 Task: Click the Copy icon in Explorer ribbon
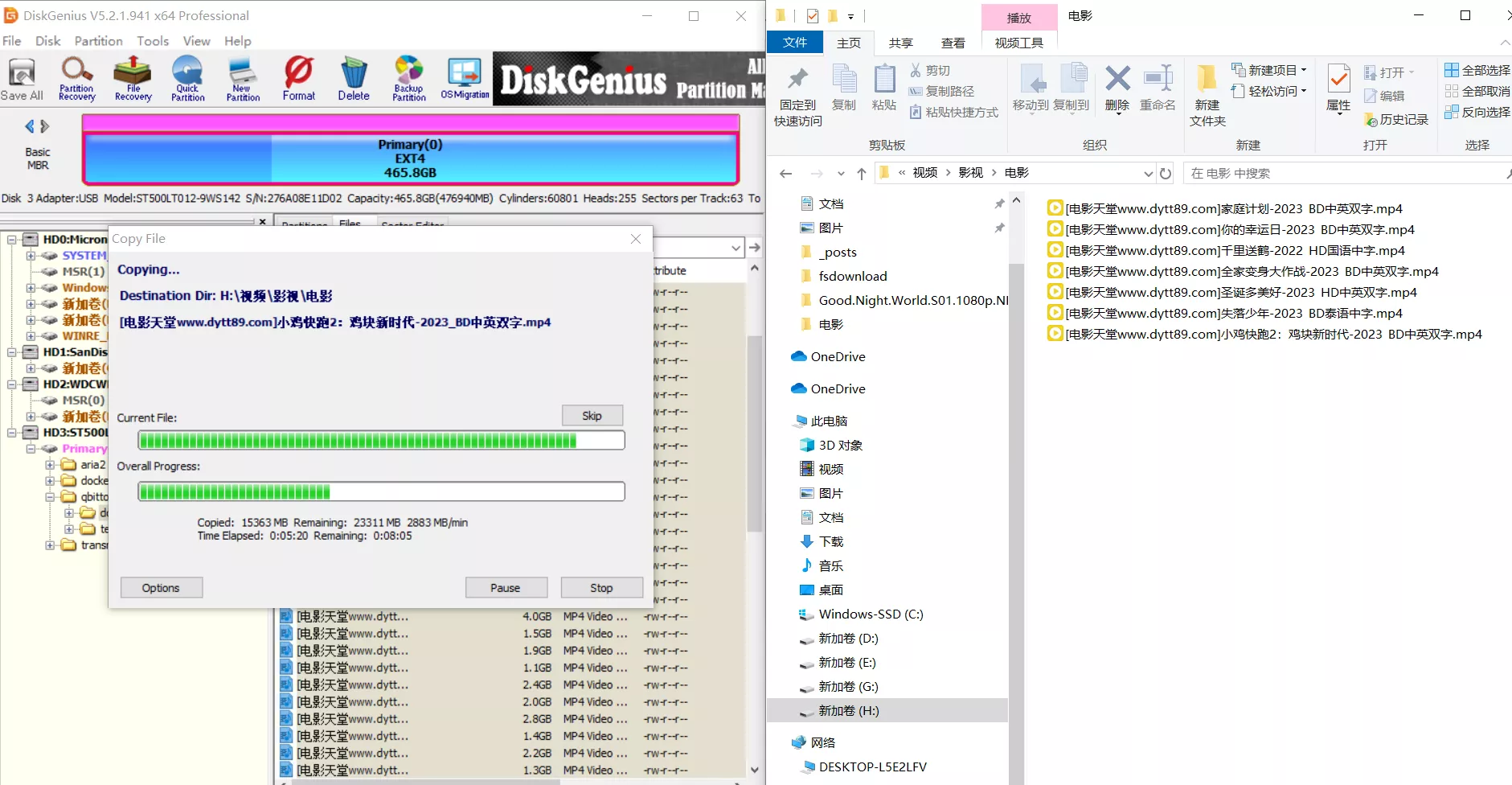pyautogui.click(x=844, y=88)
